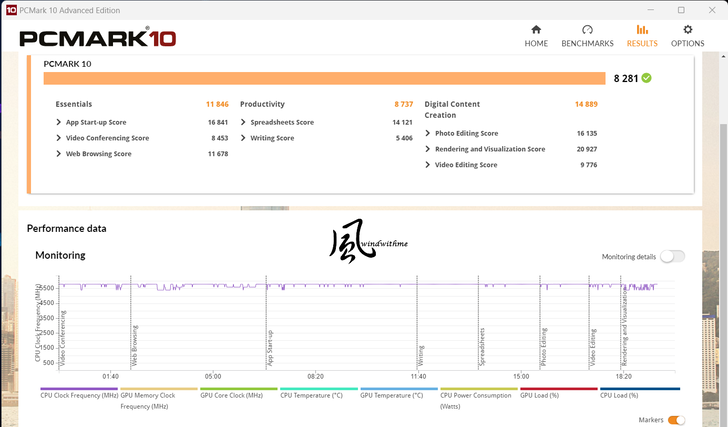The height and width of the screenshot is (427, 728).
Task: Open the BENCHMARKS gauge icon
Action: (587, 30)
